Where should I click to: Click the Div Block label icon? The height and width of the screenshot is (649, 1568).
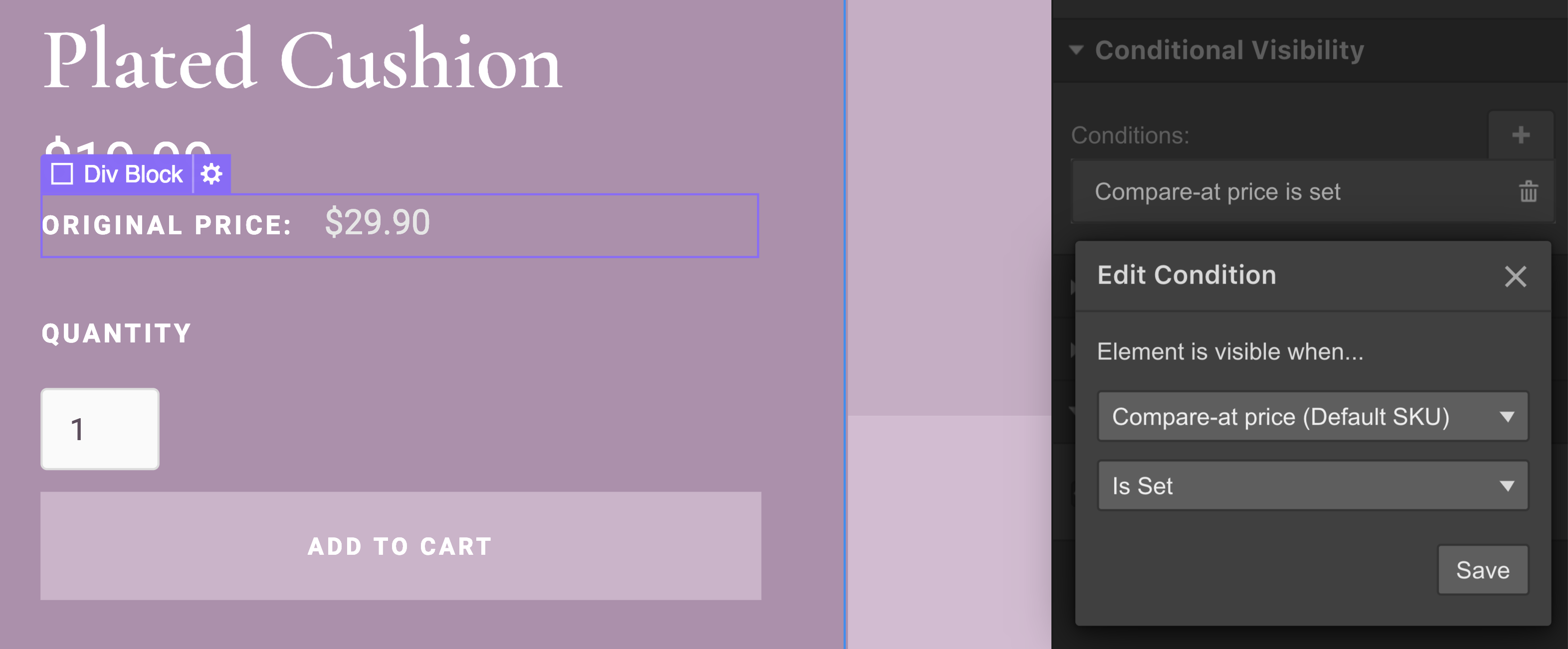62,174
